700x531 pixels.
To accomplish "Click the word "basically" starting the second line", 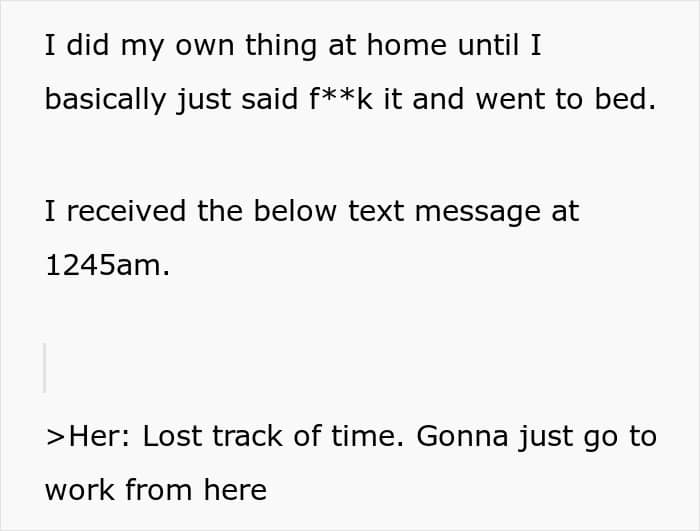I will tap(105, 99).
